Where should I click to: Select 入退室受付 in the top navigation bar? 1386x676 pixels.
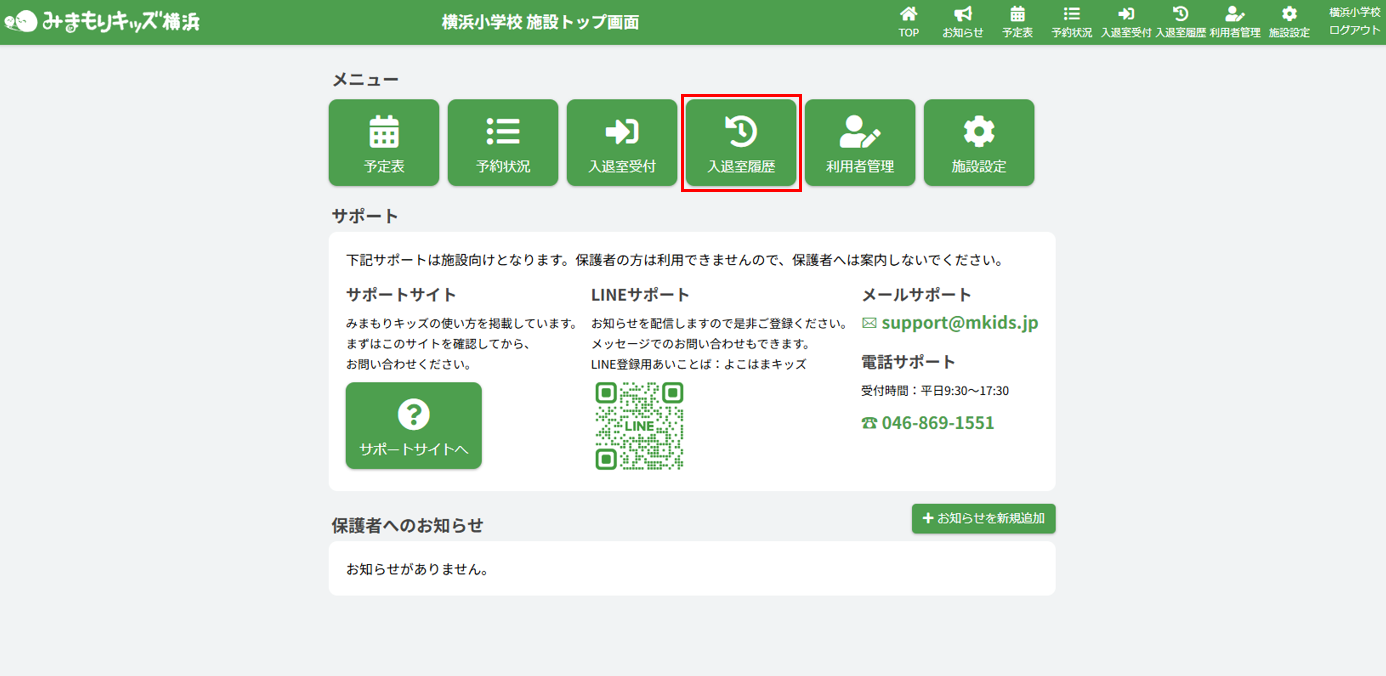[x=1126, y=22]
